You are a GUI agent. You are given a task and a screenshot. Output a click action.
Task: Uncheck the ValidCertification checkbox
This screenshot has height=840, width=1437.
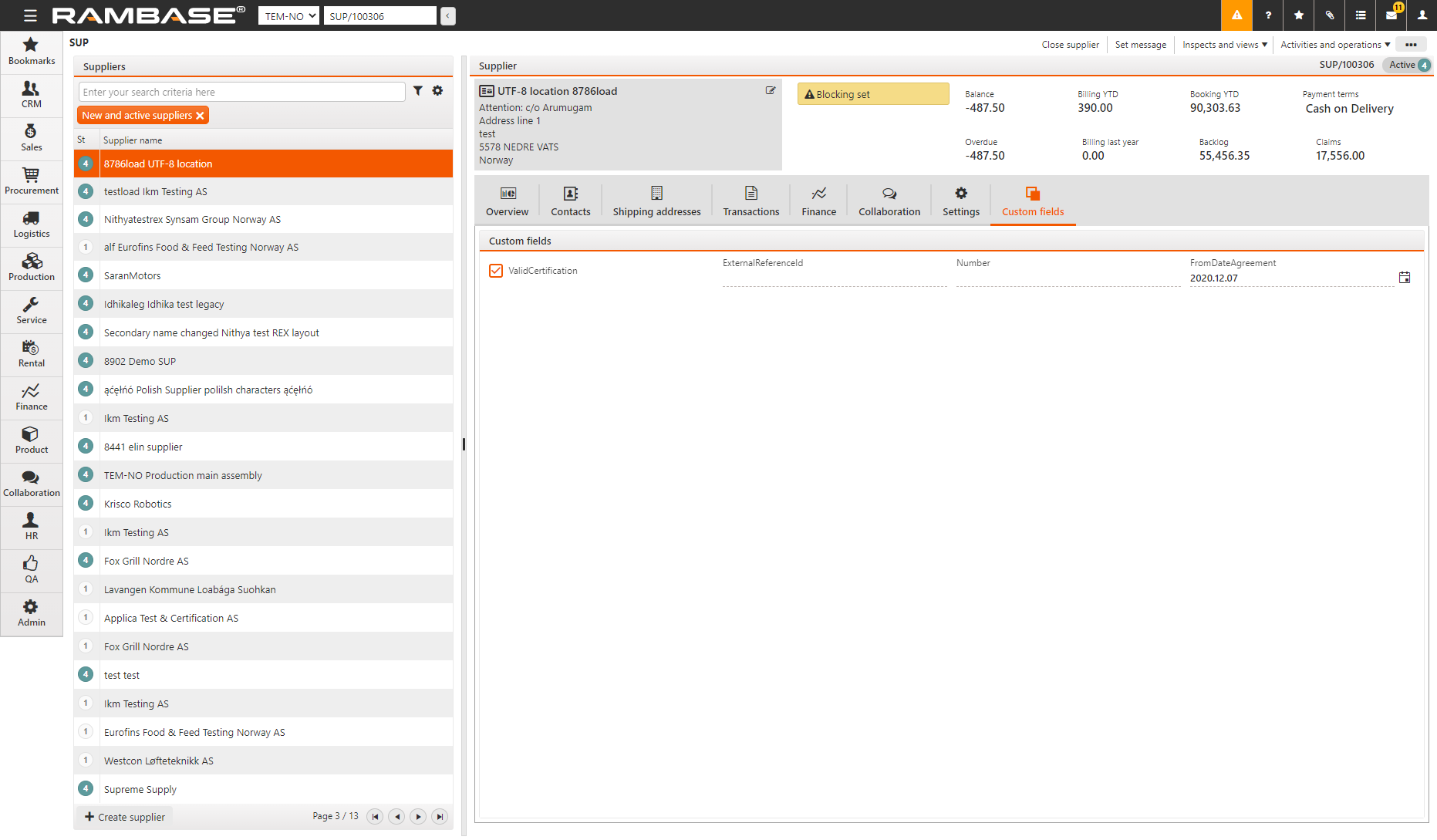pyautogui.click(x=496, y=271)
